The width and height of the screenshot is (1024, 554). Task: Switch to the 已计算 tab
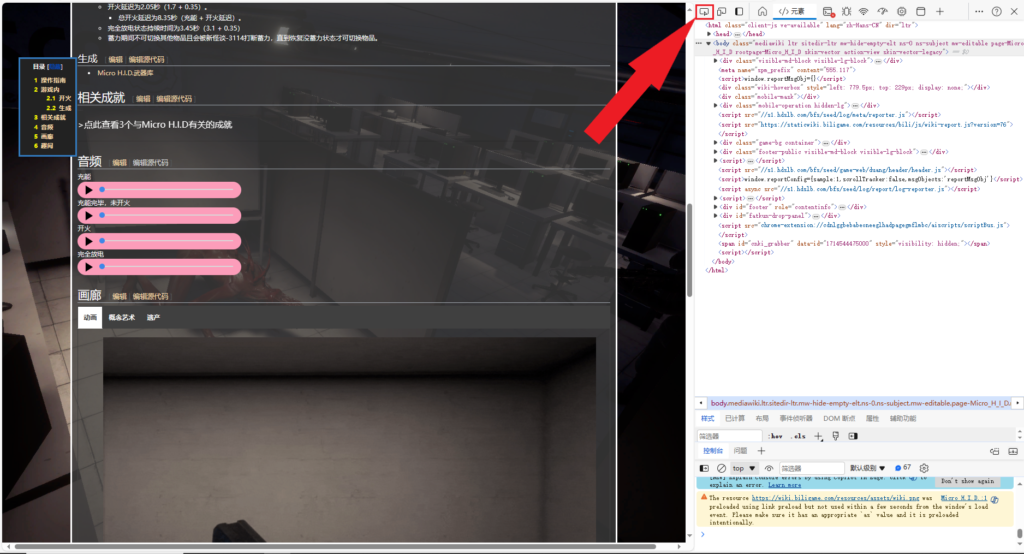(x=735, y=418)
